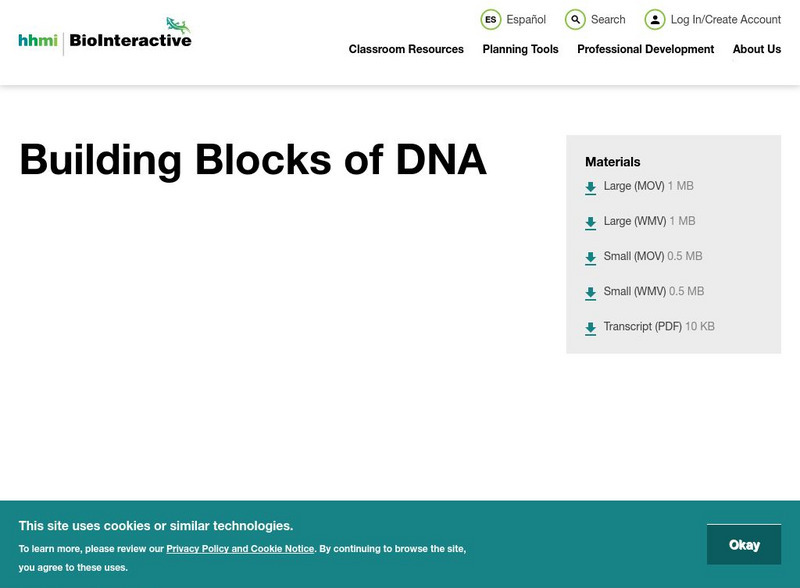Open the Planning Tools menu

(520, 49)
